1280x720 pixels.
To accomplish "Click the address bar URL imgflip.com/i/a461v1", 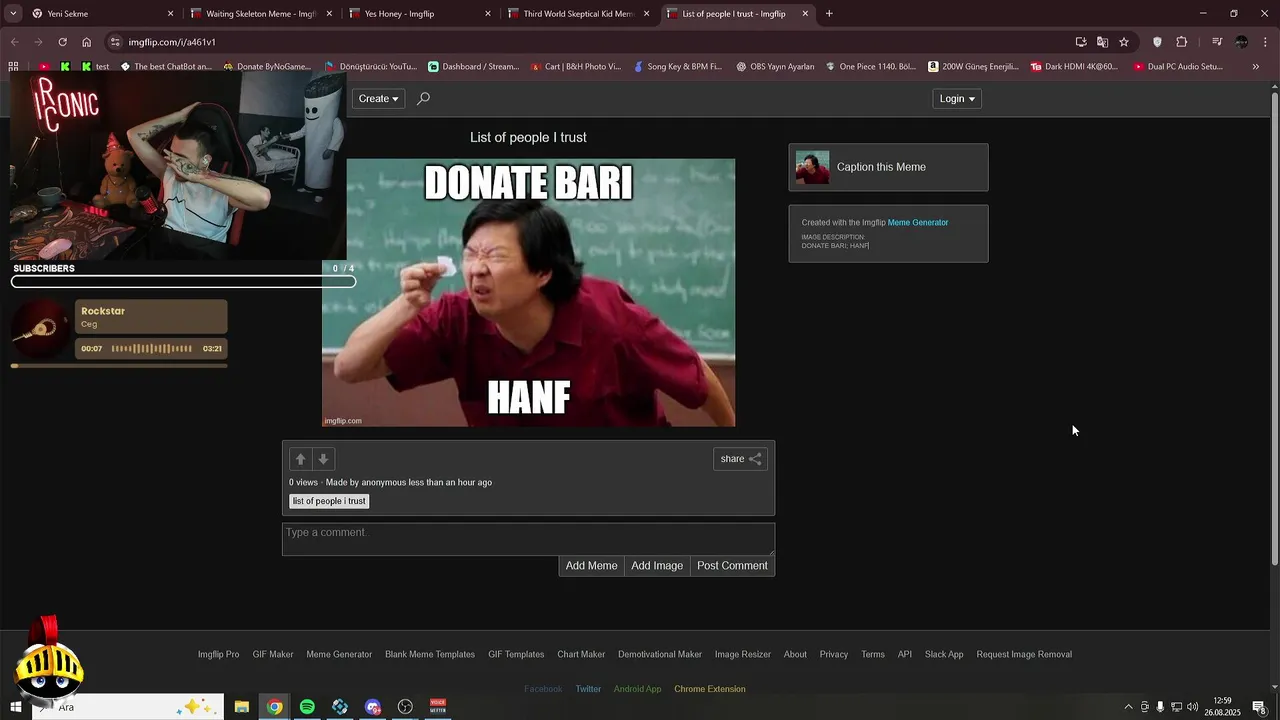I will pos(172,42).
